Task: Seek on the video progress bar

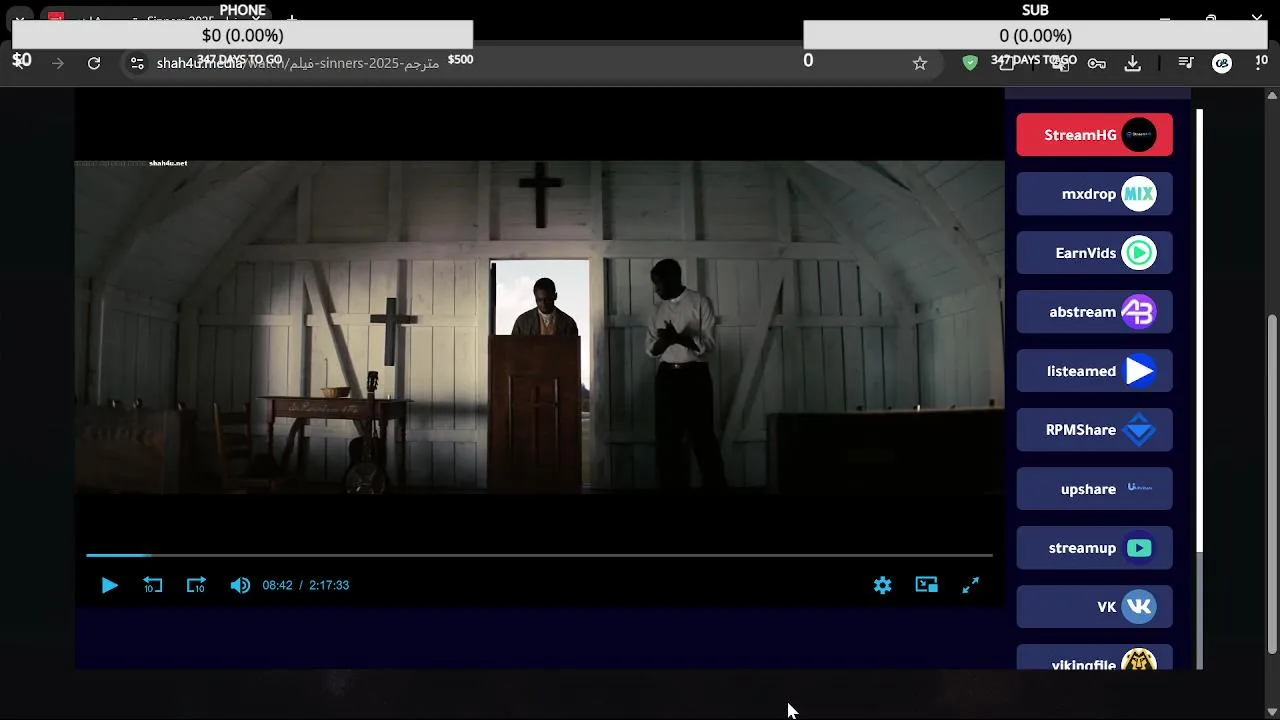Action: tap(539, 555)
